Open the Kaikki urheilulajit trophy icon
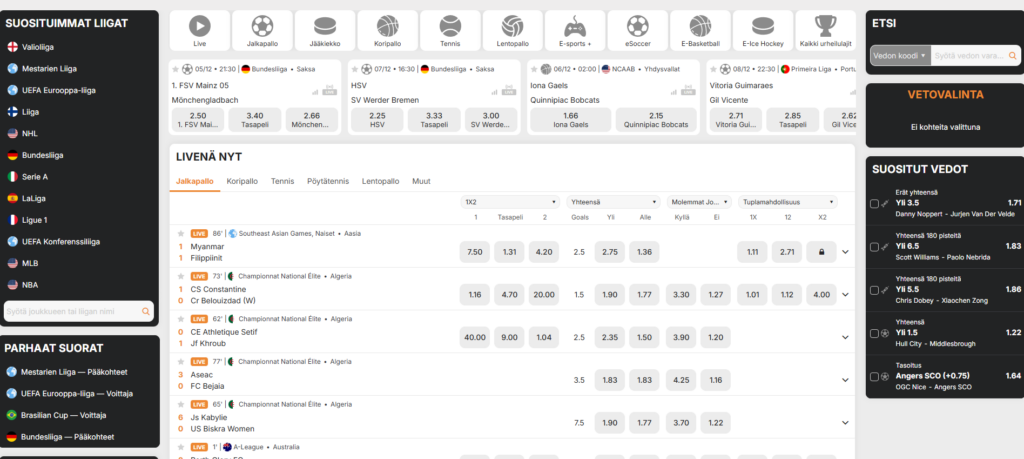The width and height of the screenshot is (1024, 459). [x=825, y=26]
